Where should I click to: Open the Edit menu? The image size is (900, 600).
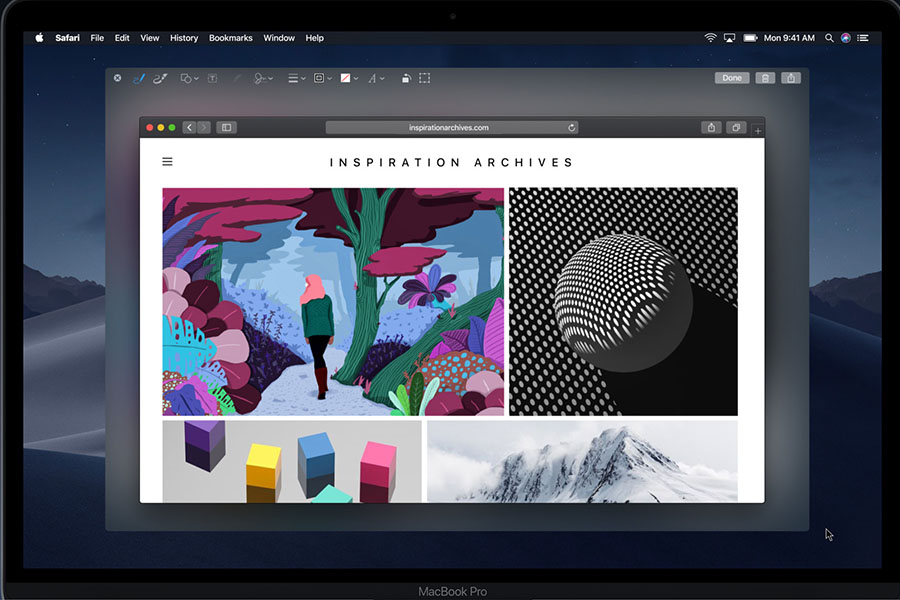[x=122, y=38]
